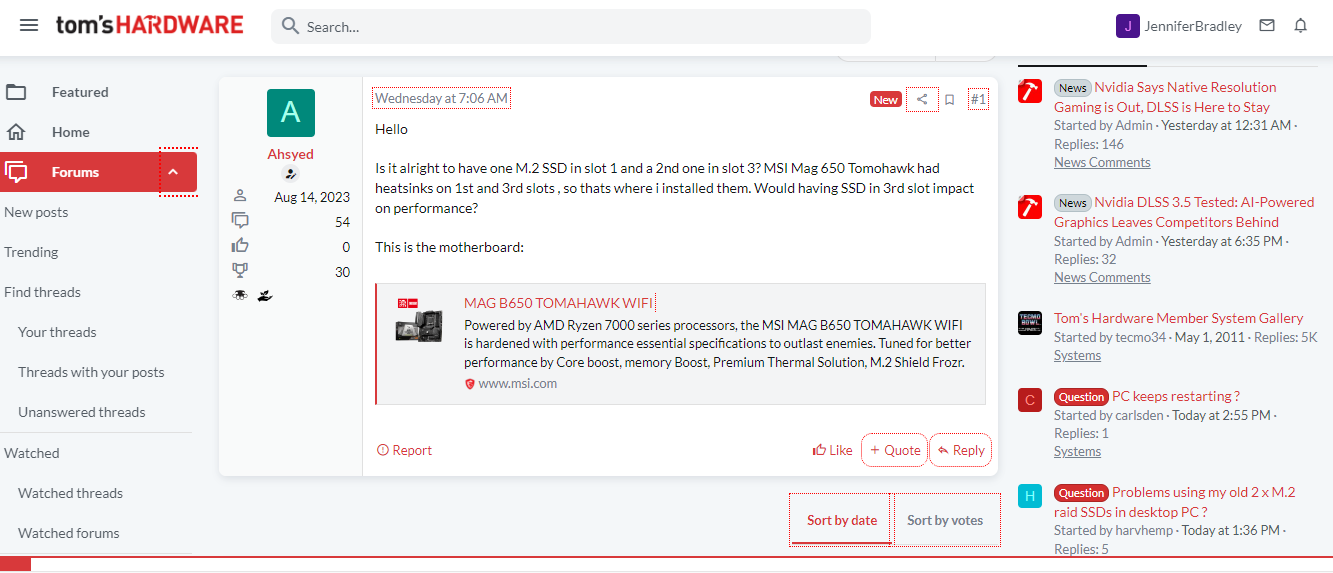Image resolution: width=1333 pixels, height=573 pixels.
Task: Report this post
Action: [404, 450]
